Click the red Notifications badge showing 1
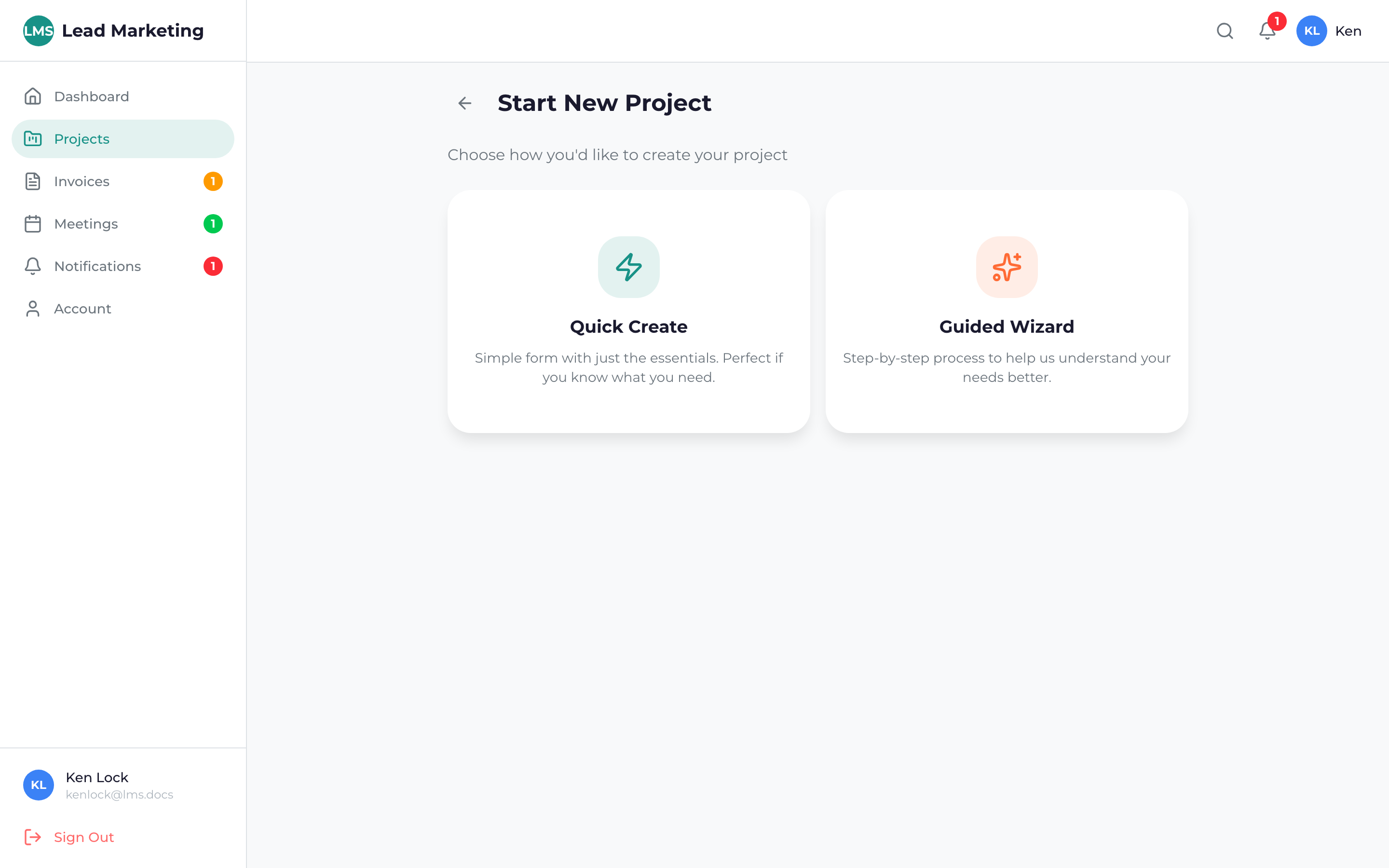Screen dimensions: 1389x868 click(214, 266)
